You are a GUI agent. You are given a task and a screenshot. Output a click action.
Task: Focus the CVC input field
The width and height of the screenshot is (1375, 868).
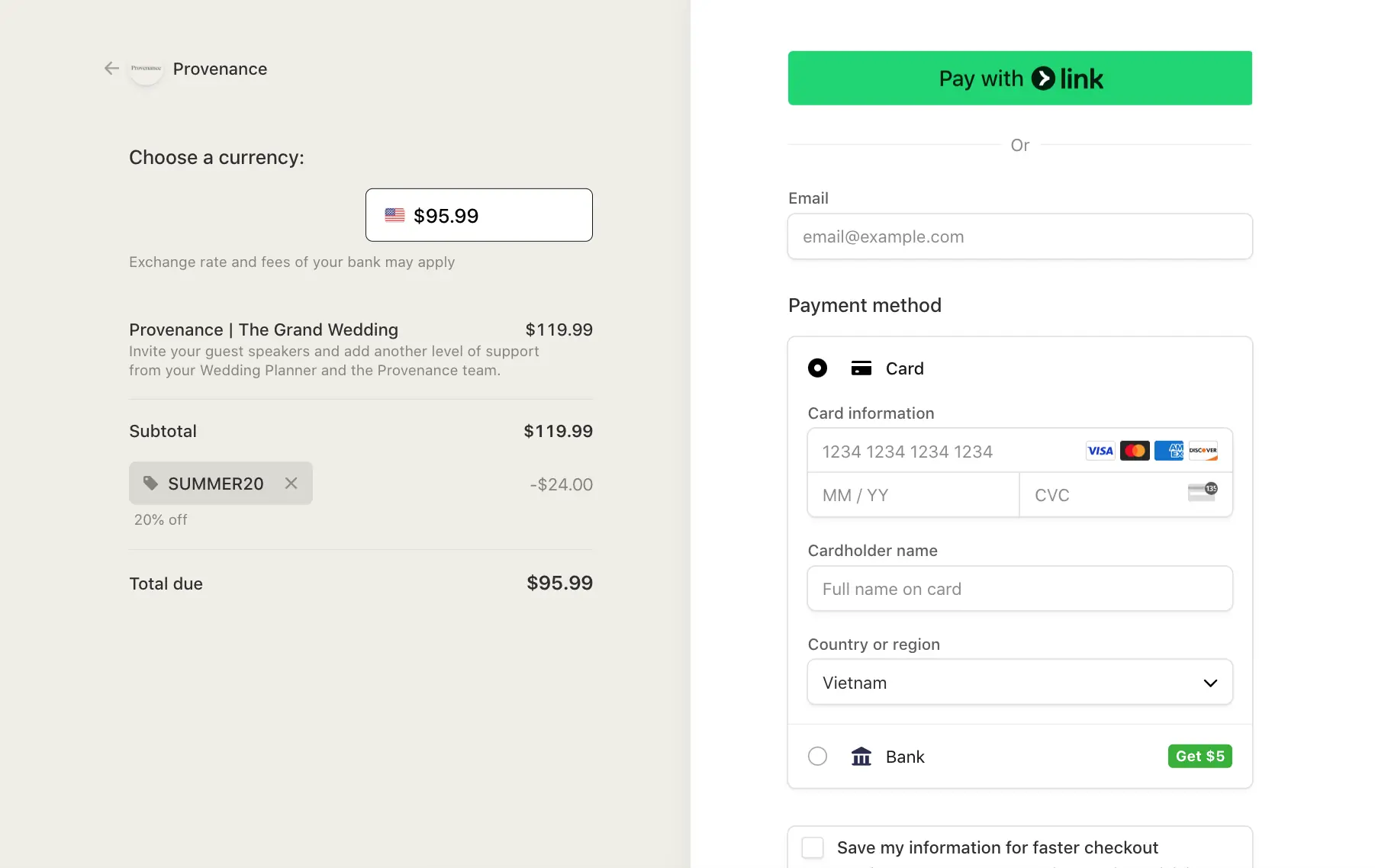pyautogui.click(x=1126, y=495)
